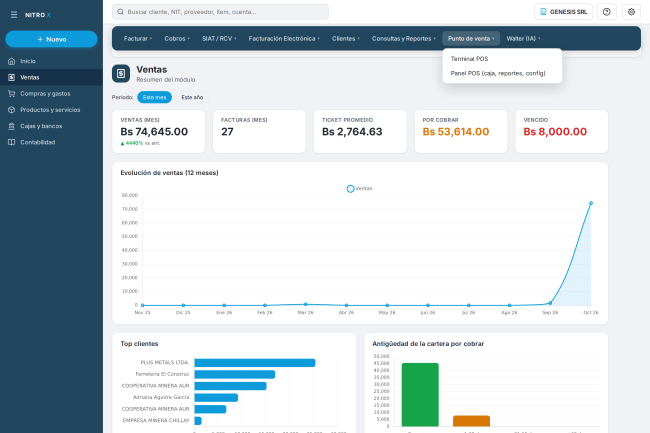Open Compras y gastos sidebar item

coord(51,94)
